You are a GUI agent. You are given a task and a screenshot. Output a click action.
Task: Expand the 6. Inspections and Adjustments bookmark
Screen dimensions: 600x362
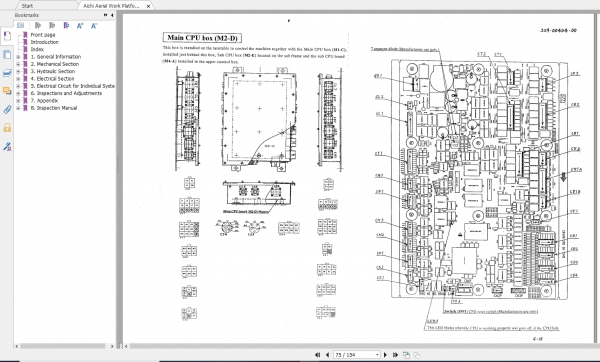coord(18,93)
